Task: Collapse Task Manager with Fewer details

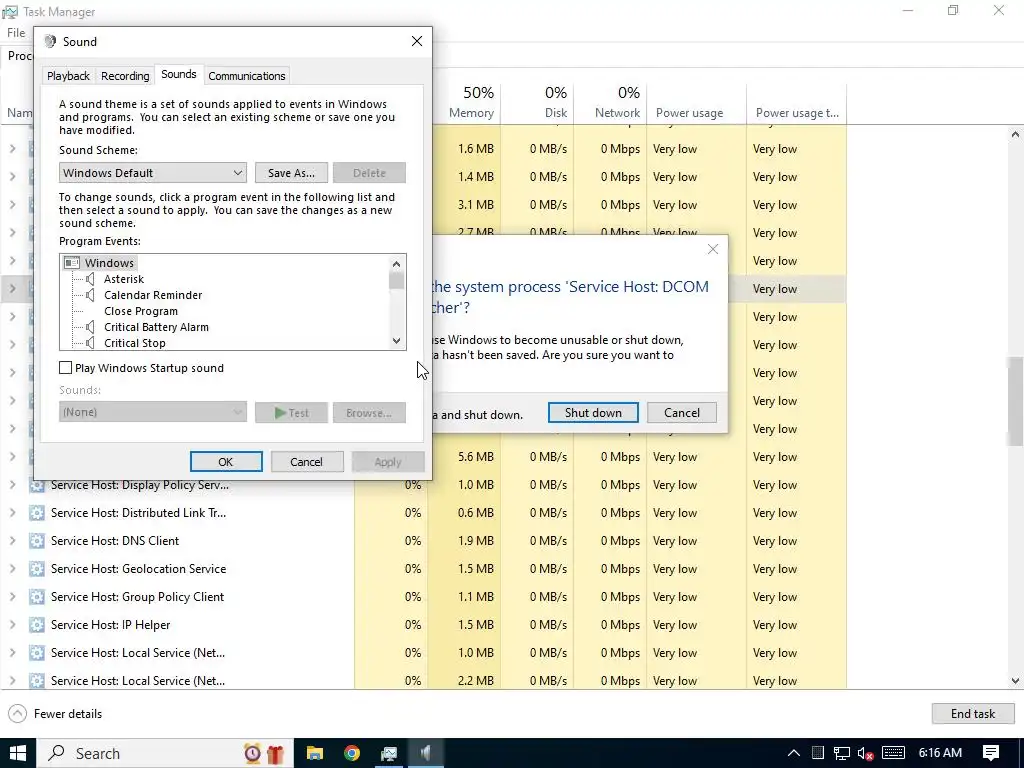Action: coord(56,714)
